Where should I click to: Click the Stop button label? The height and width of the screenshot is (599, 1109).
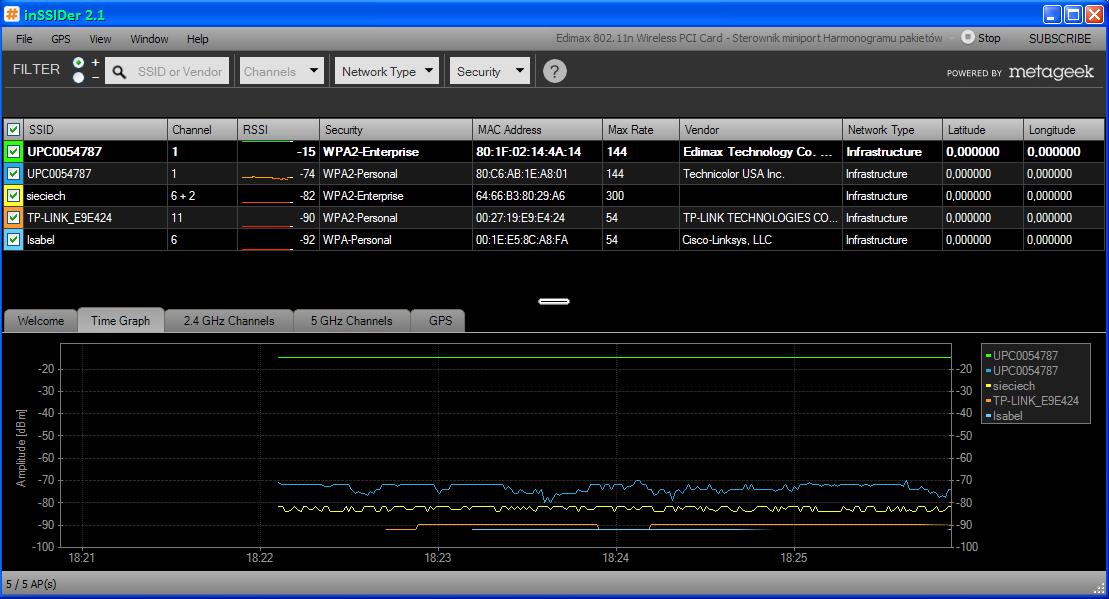tap(989, 38)
